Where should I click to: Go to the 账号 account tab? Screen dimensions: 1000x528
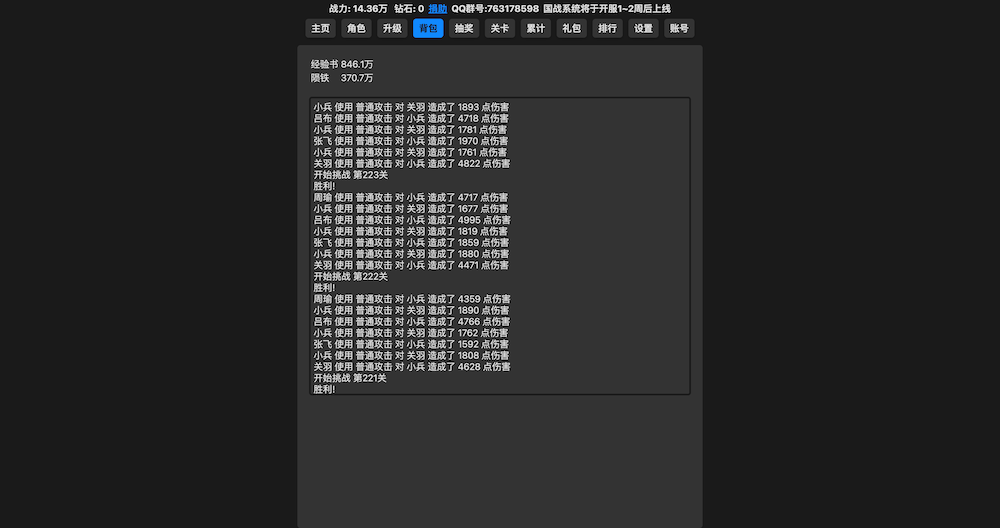(679, 28)
